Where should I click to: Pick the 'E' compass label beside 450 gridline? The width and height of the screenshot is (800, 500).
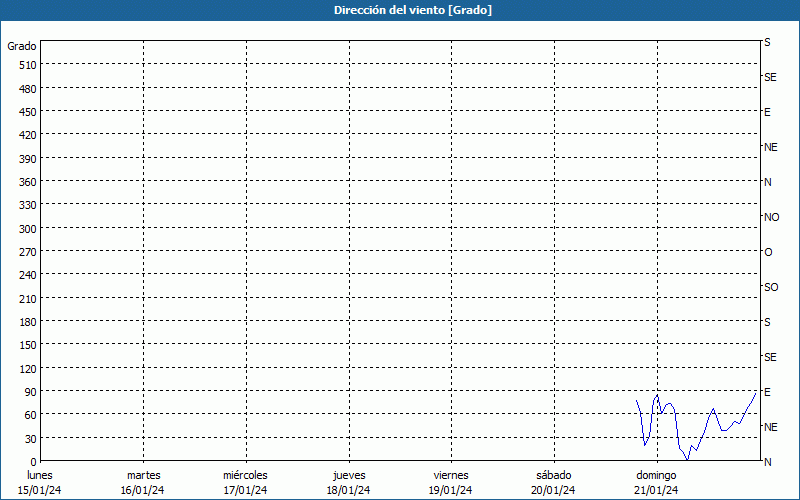click(767, 112)
